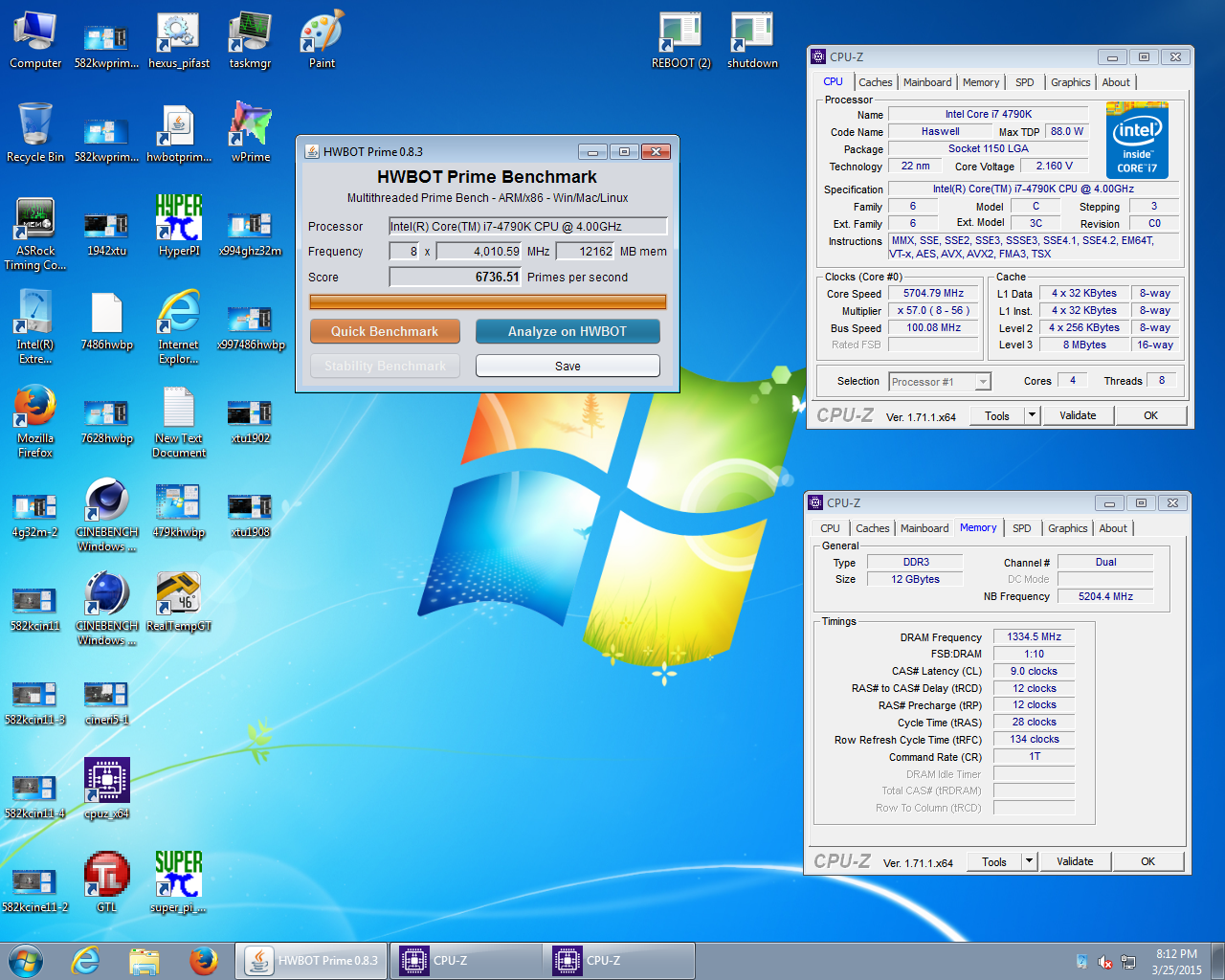
Task: Open REBOOT (2) desktop shortcut
Action: [x=681, y=40]
